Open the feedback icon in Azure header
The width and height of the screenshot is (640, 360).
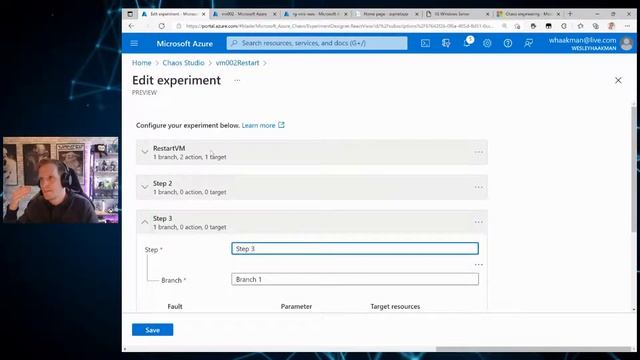click(x=528, y=43)
